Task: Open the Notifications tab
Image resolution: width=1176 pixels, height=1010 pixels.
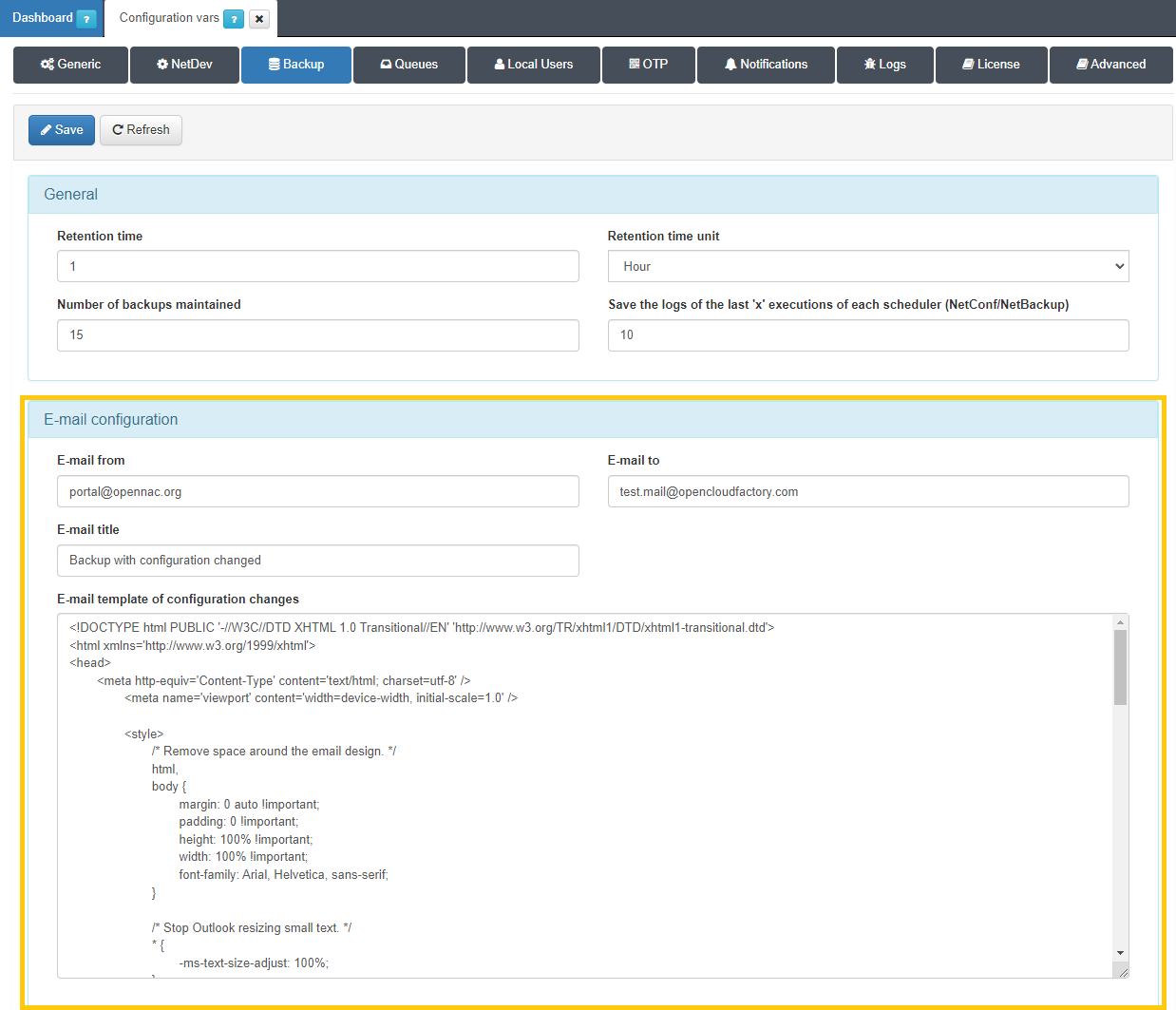Action: coord(766,65)
